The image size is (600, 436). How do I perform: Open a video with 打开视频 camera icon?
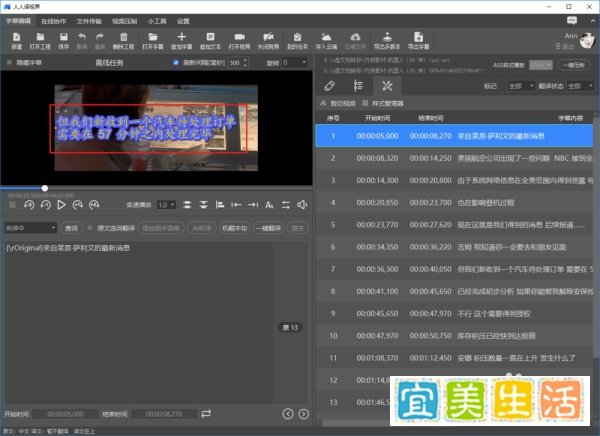(239, 37)
